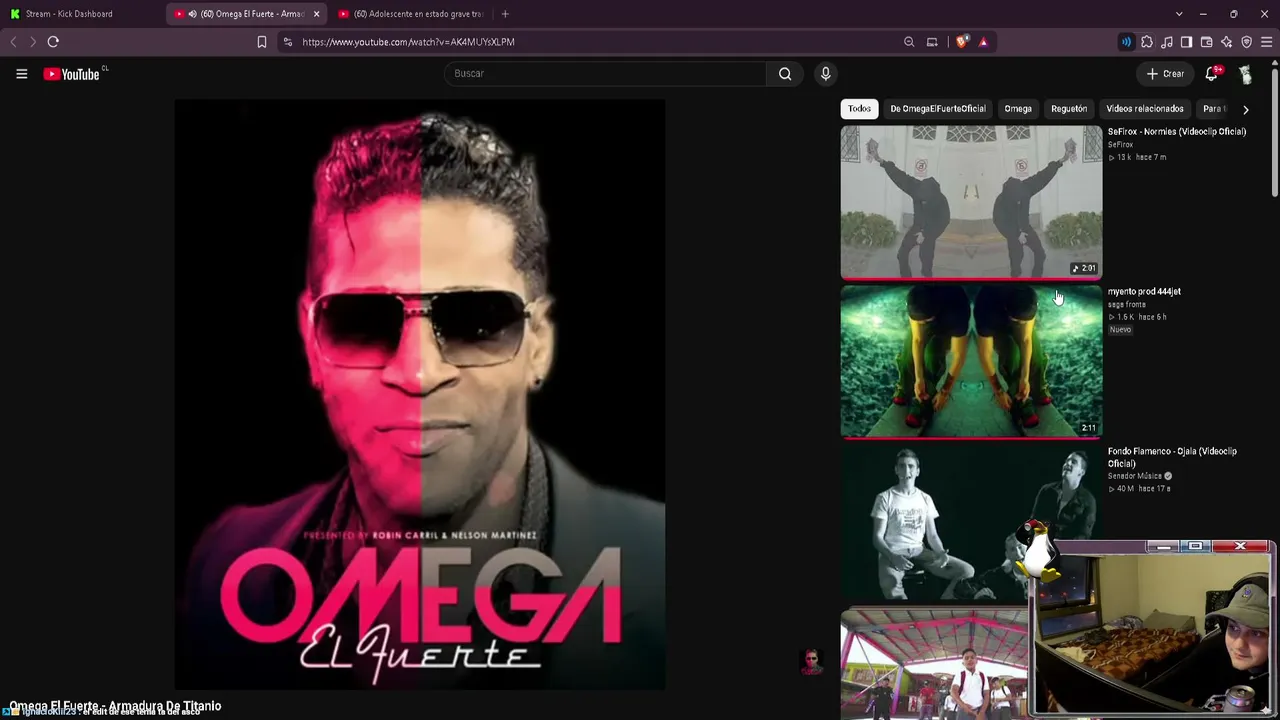Image resolution: width=1280 pixels, height=720 pixels.
Task: Filter by Videos relacionados chip
Action: [1145, 109]
